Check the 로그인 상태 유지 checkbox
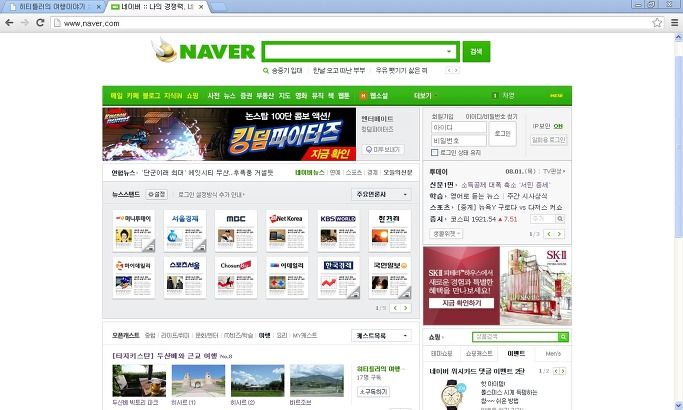This screenshot has width=683, height=410. tap(434, 152)
